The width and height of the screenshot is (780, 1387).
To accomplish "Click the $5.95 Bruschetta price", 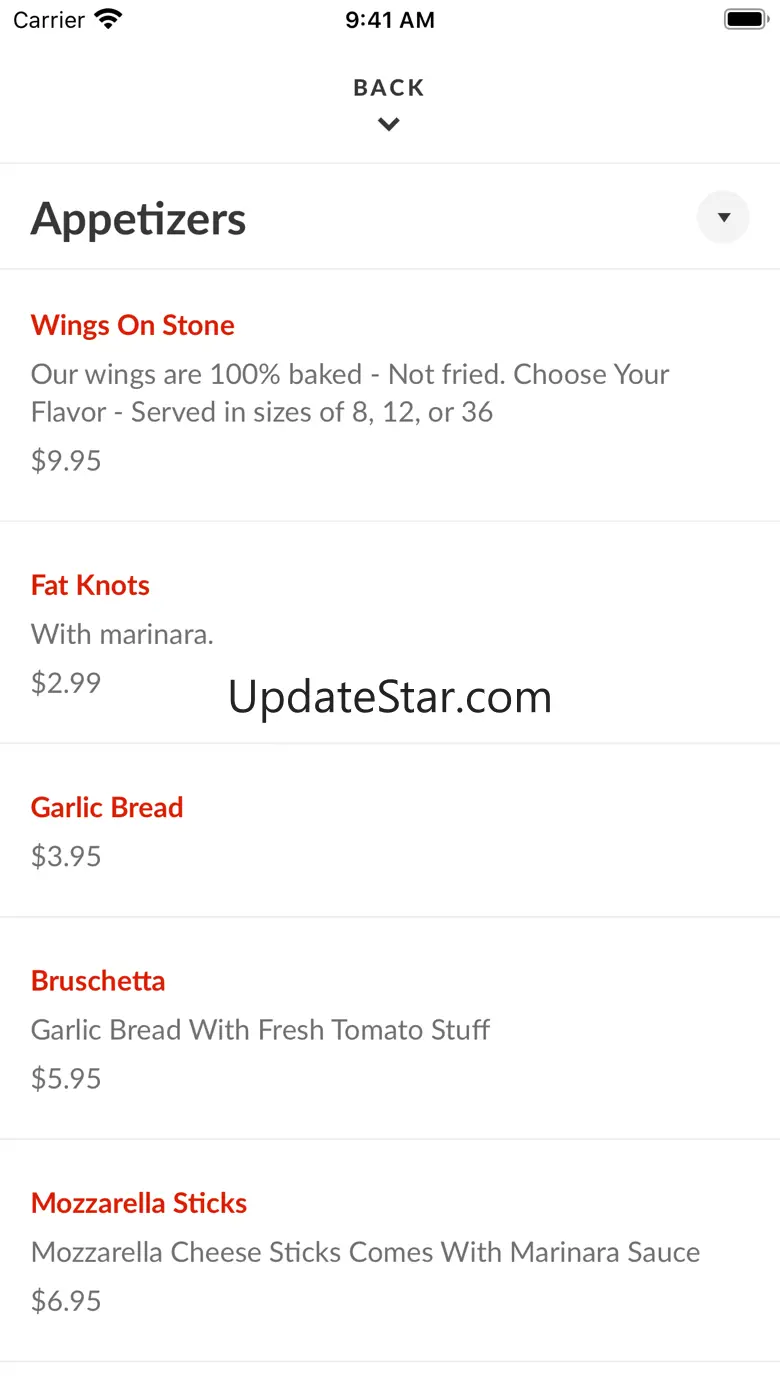I will 66,1078.
